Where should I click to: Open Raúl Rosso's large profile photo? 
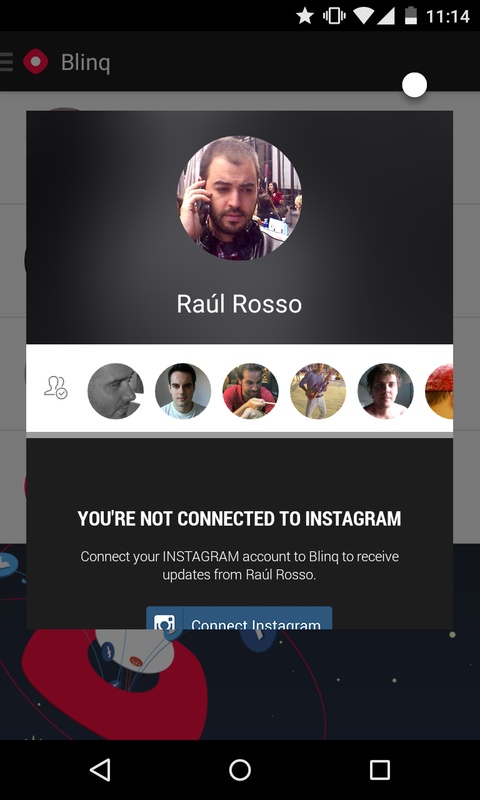[239, 198]
